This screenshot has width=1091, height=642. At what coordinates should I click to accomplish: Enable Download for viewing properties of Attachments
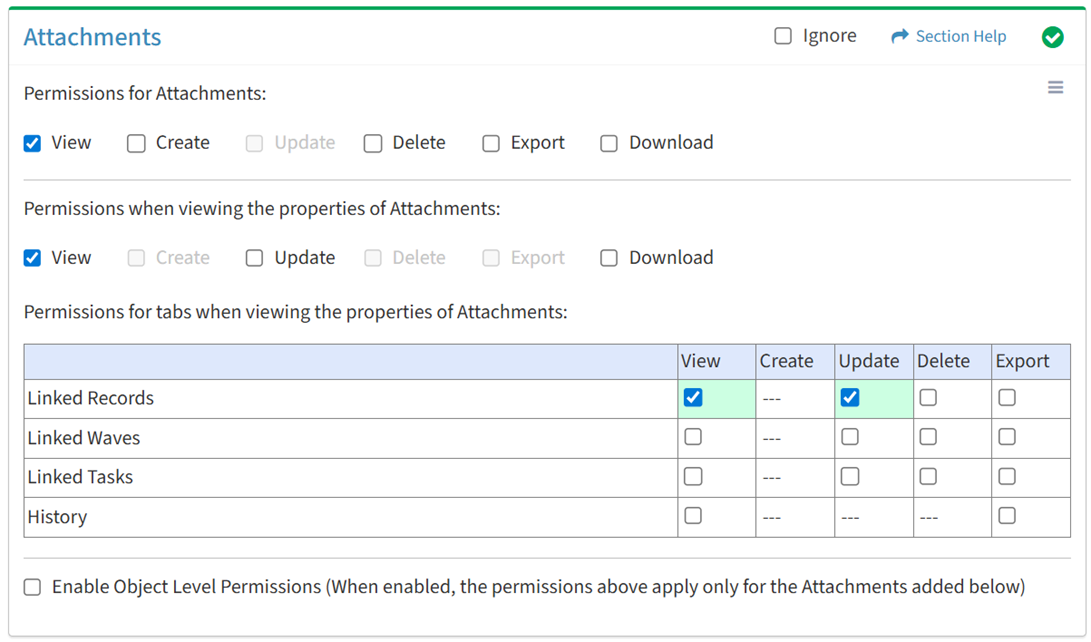[x=609, y=258]
